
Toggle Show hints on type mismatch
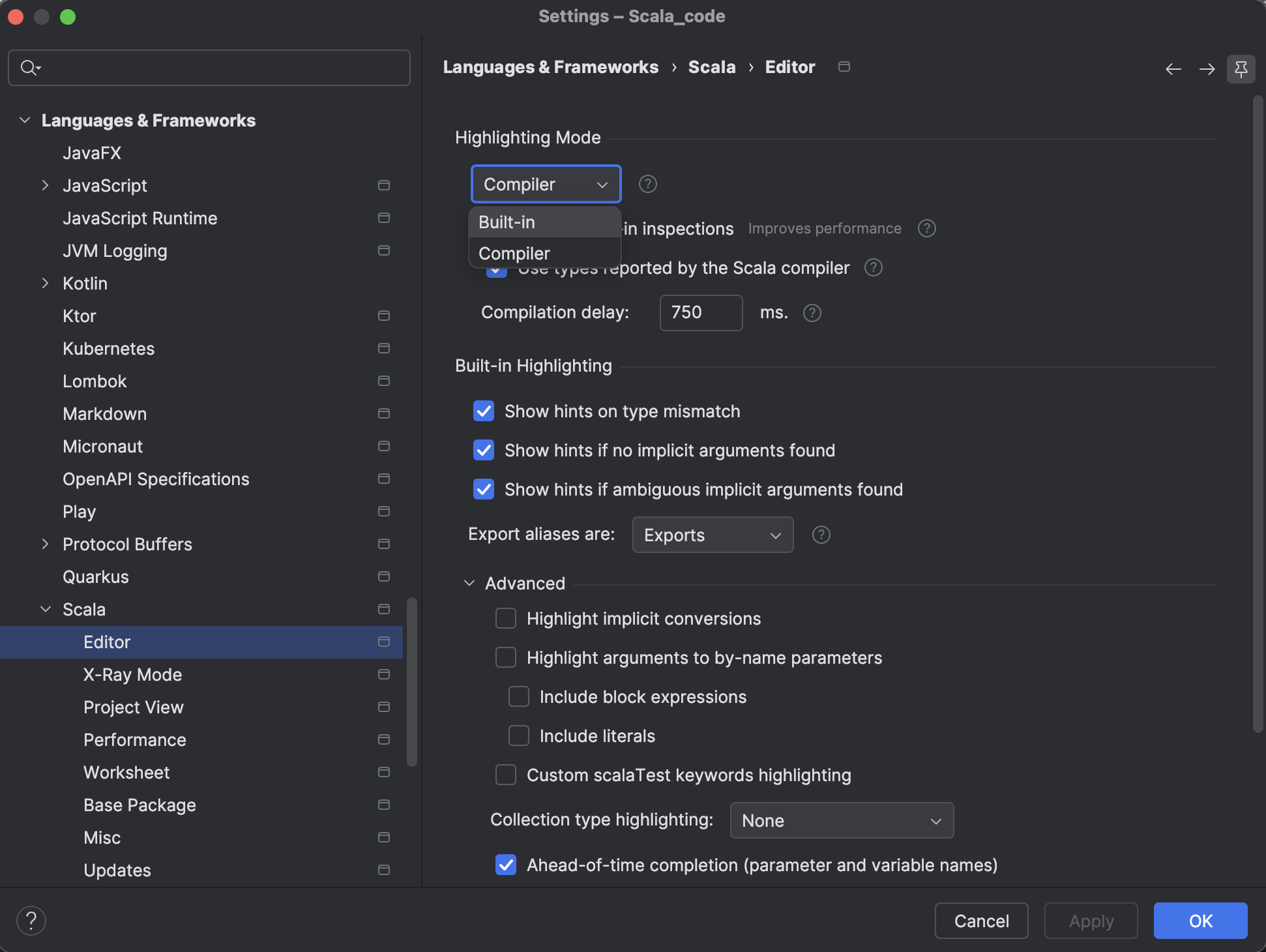pyautogui.click(x=484, y=411)
